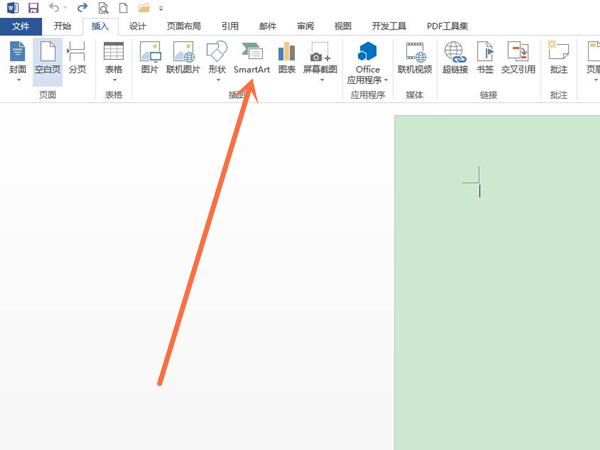Insert a page break with 分页
Screen dimensions: 600x450
click(x=77, y=58)
